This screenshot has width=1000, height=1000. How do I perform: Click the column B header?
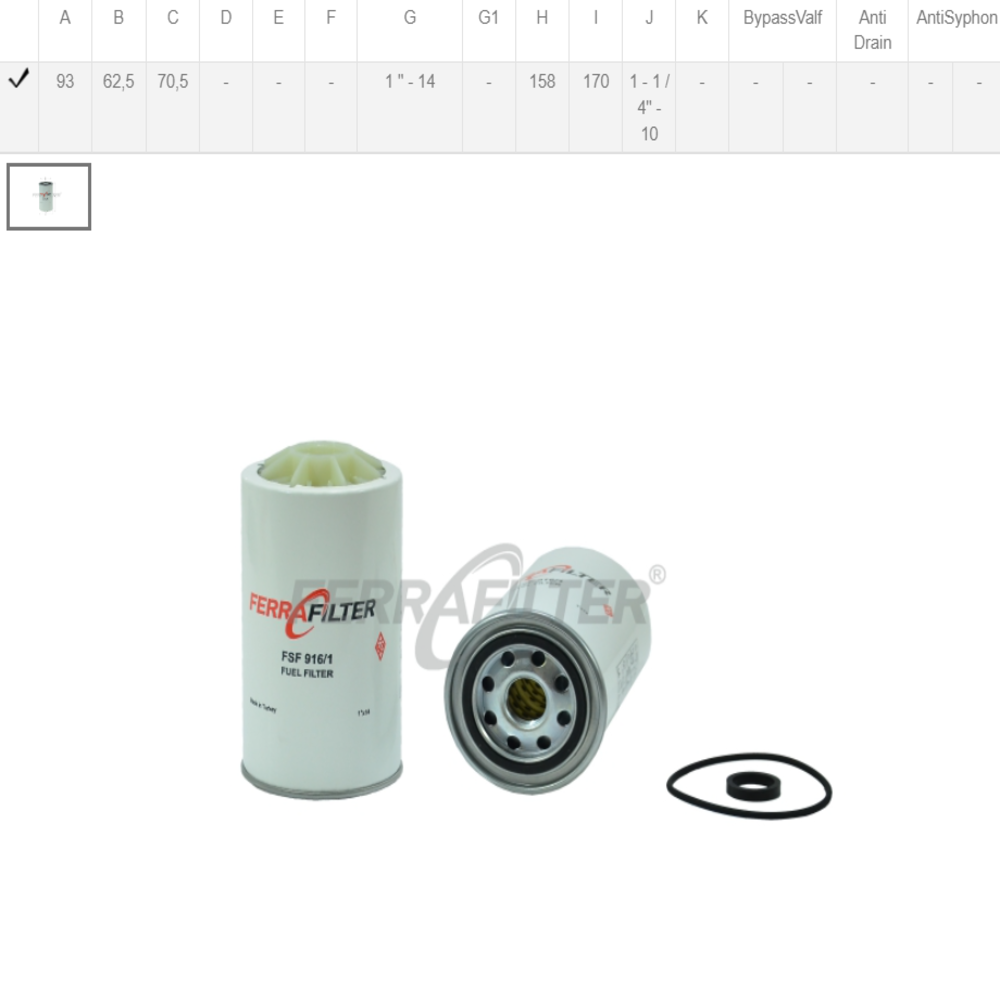click(x=119, y=18)
